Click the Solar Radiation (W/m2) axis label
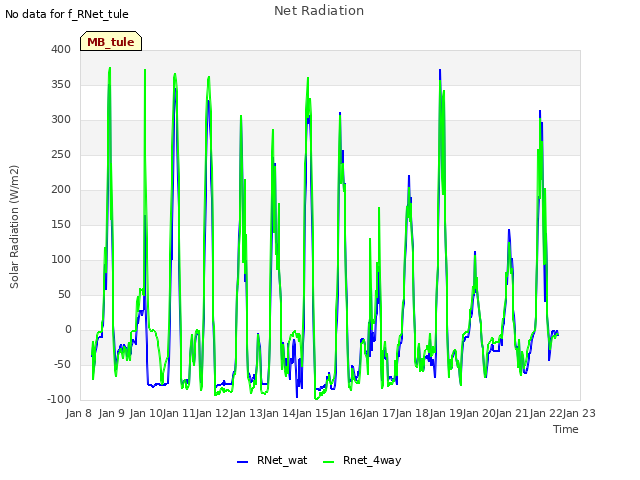This screenshot has width=640, height=480. click(14, 227)
